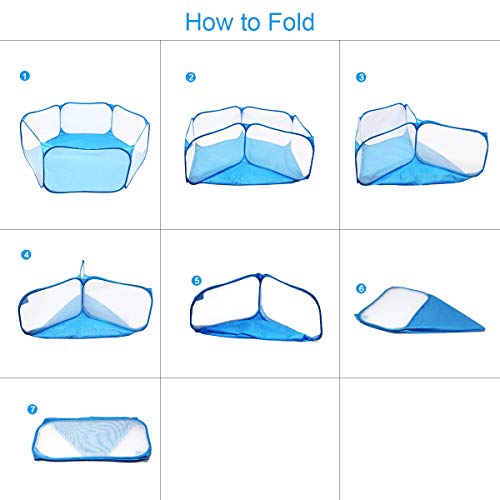Viewport: 500px width, 500px height.
Task: Click the step 1 number badge
Action: pos(25,76)
